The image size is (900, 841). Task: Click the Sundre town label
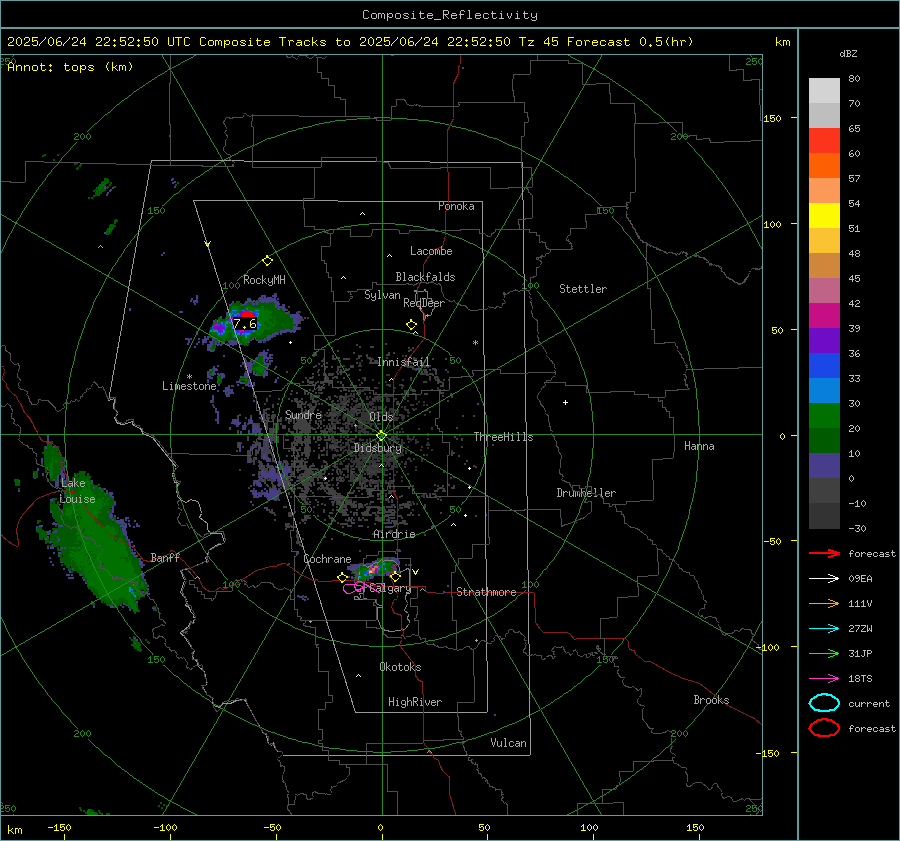pos(304,414)
